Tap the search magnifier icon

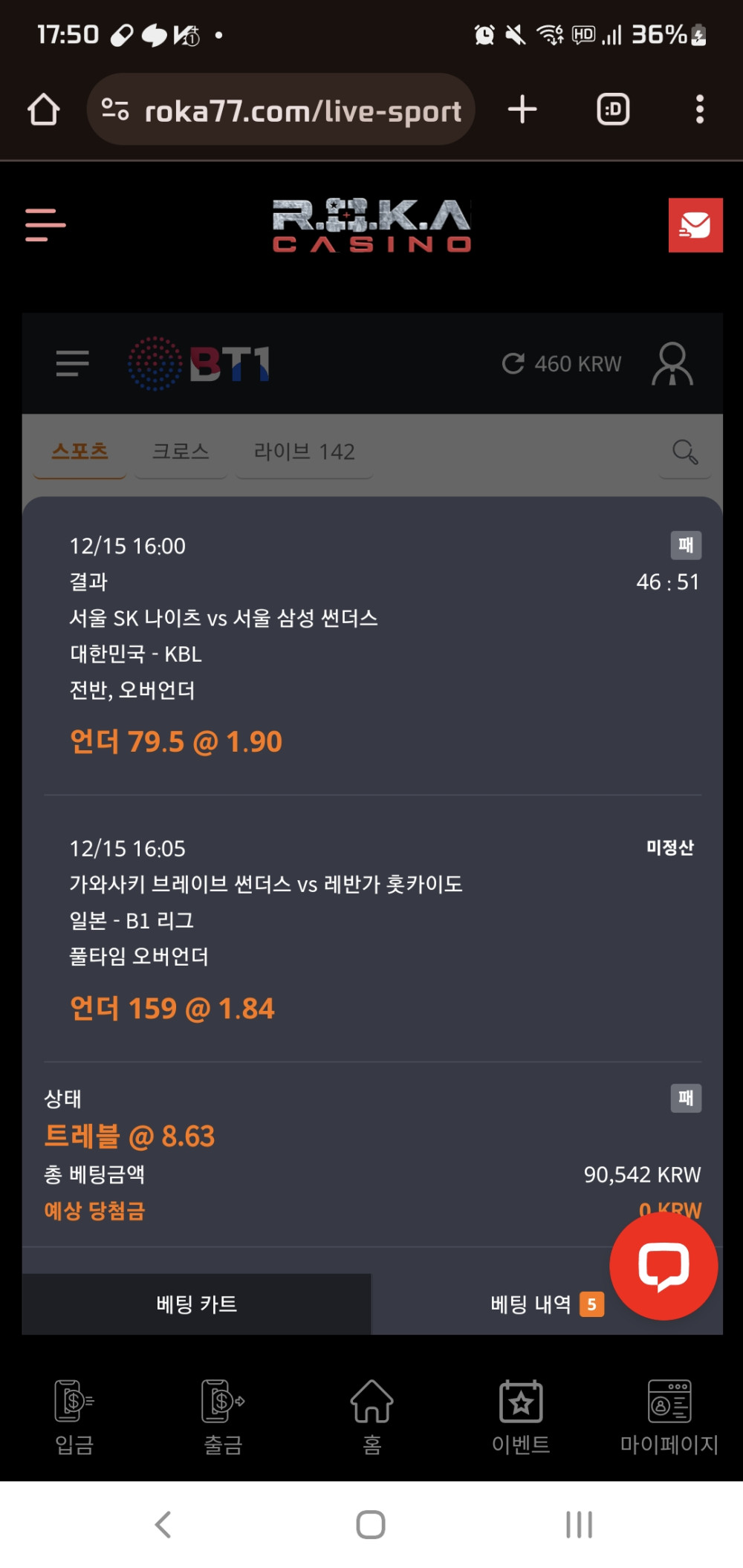pyautogui.click(x=684, y=452)
